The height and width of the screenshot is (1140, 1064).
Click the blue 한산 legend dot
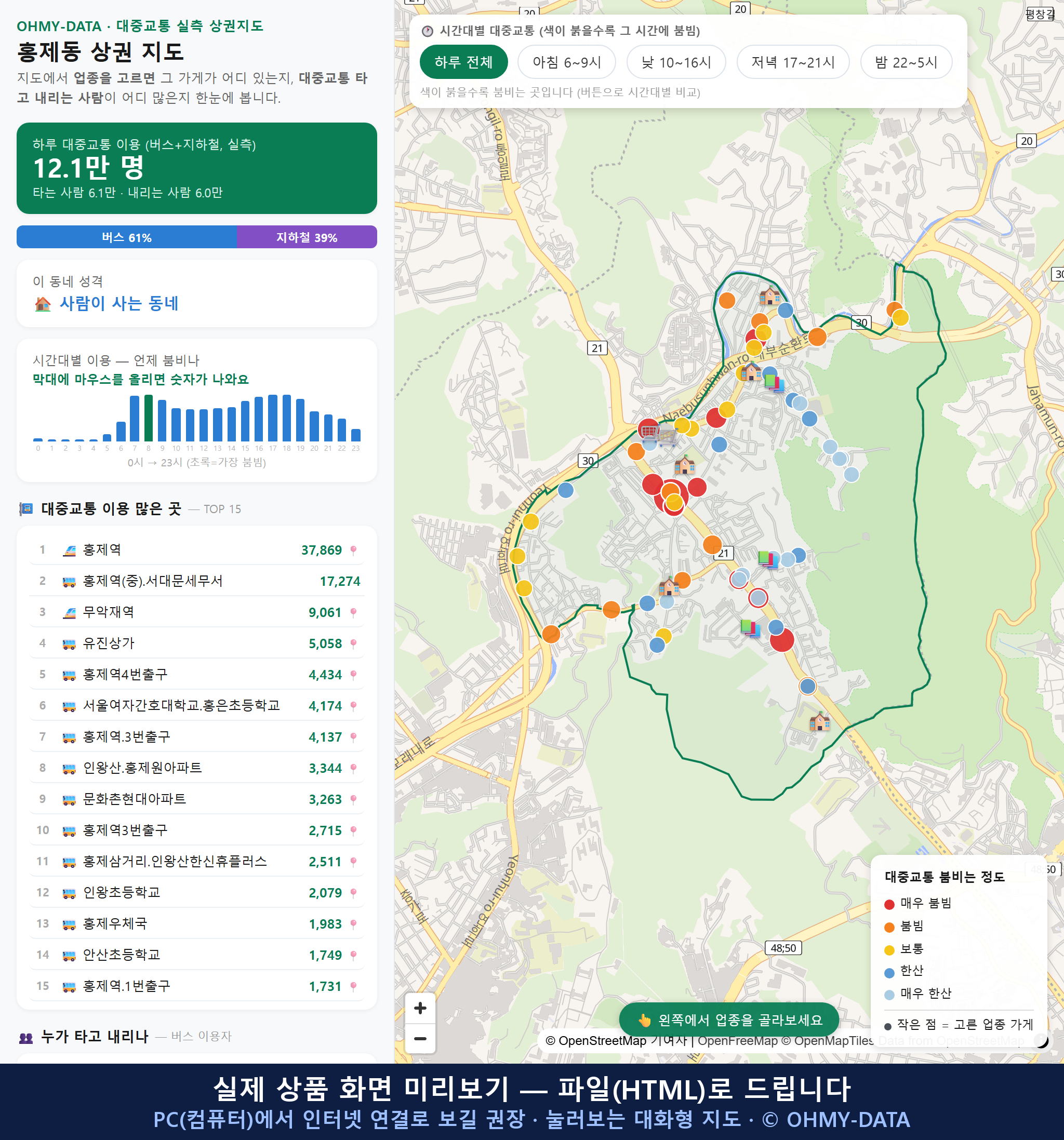tap(889, 973)
